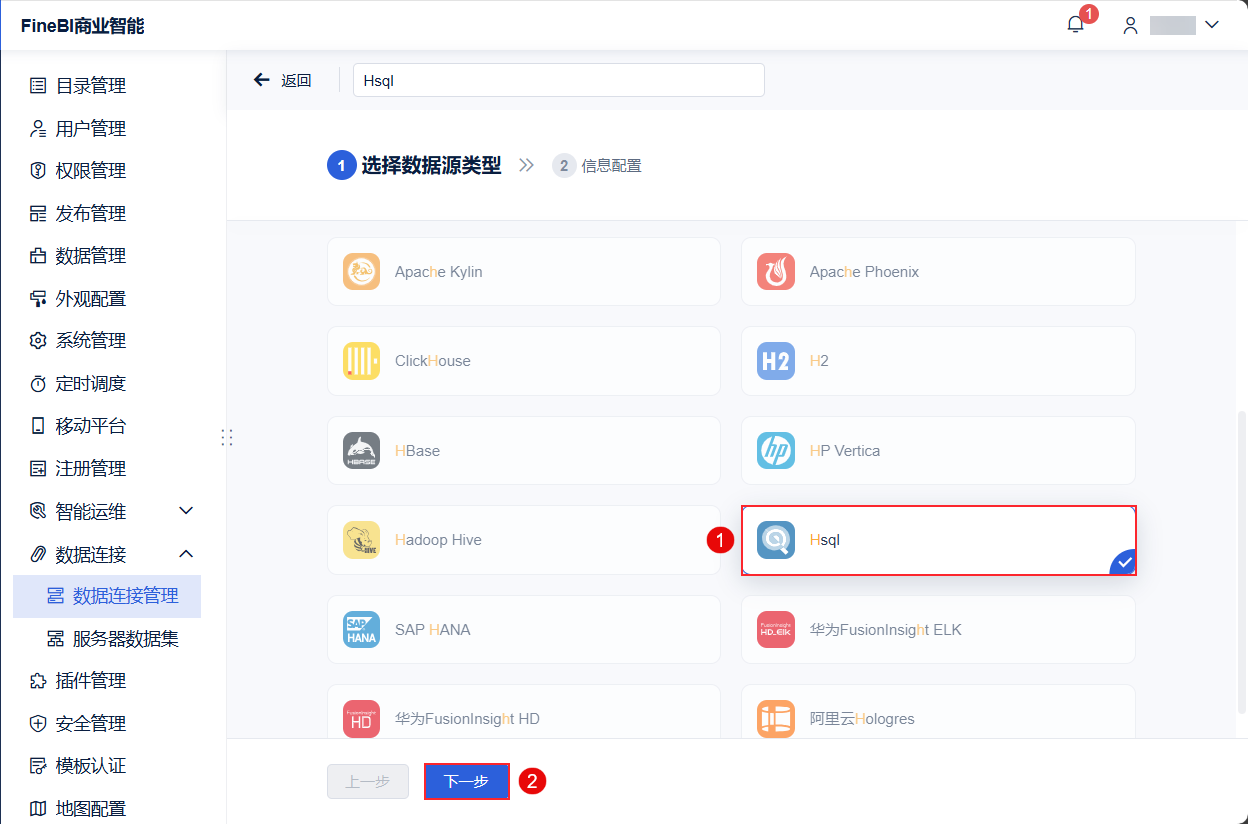Choose the Hadoop Hive text label
Image resolution: width=1248 pixels, height=824 pixels.
coord(438,540)
